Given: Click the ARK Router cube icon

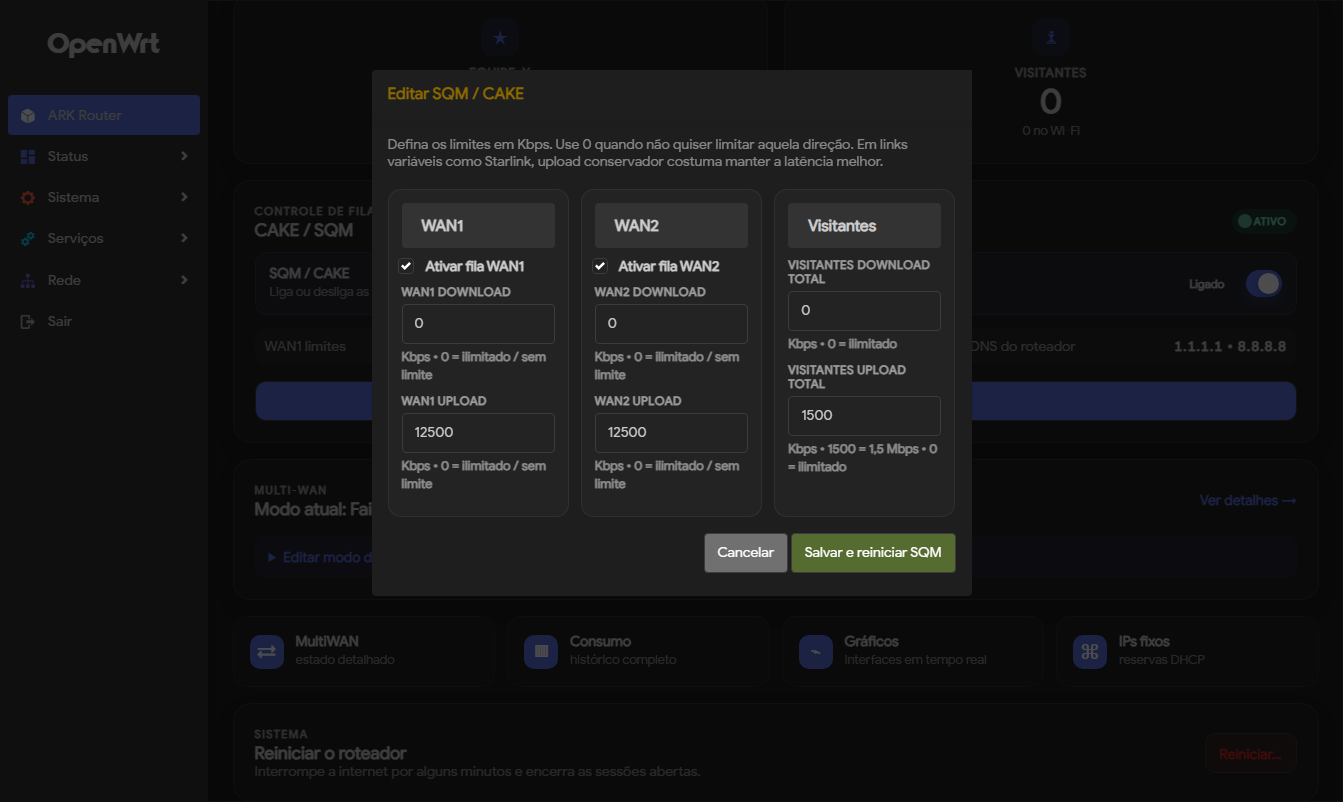Looking at the screenshot, I should coord(28,115).
